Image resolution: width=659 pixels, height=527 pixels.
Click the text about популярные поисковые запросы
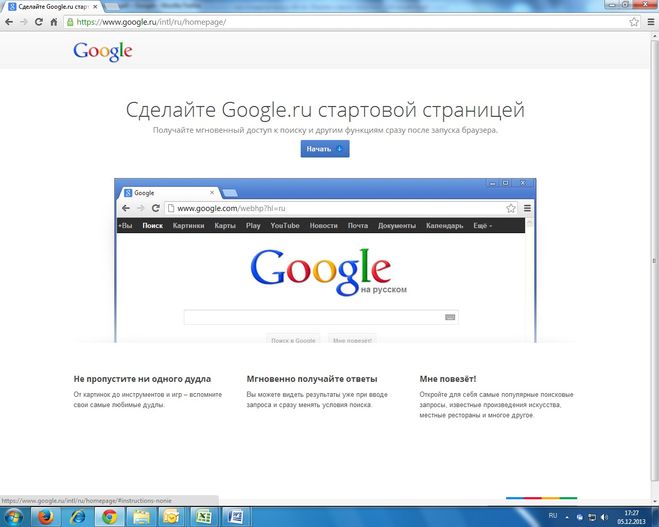[496, 405]
